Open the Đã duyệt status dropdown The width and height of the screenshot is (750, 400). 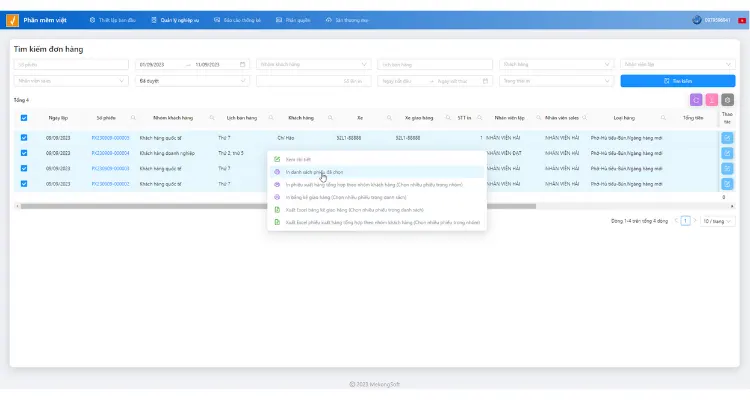pyautogui.click(x=192, y=81)
